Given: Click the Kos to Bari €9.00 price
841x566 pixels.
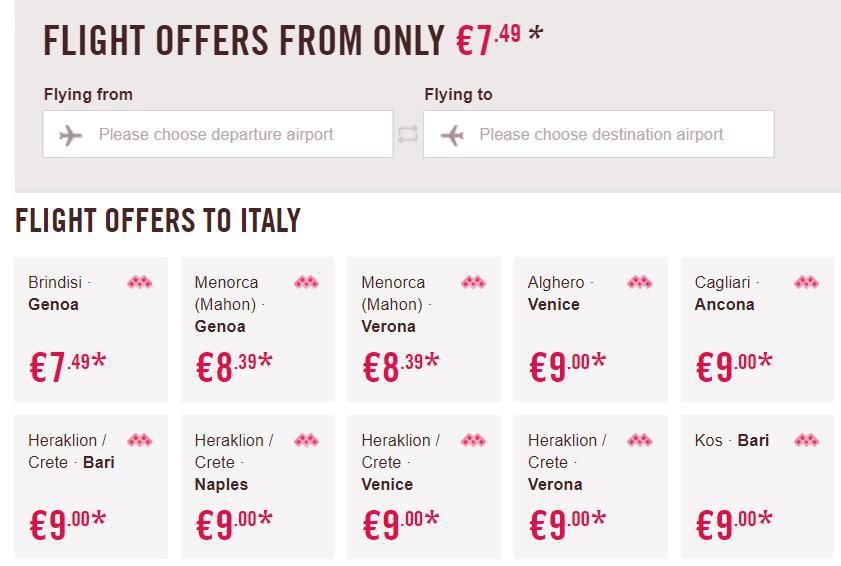Looking at the screenshot, I should (x=734, y=524).
